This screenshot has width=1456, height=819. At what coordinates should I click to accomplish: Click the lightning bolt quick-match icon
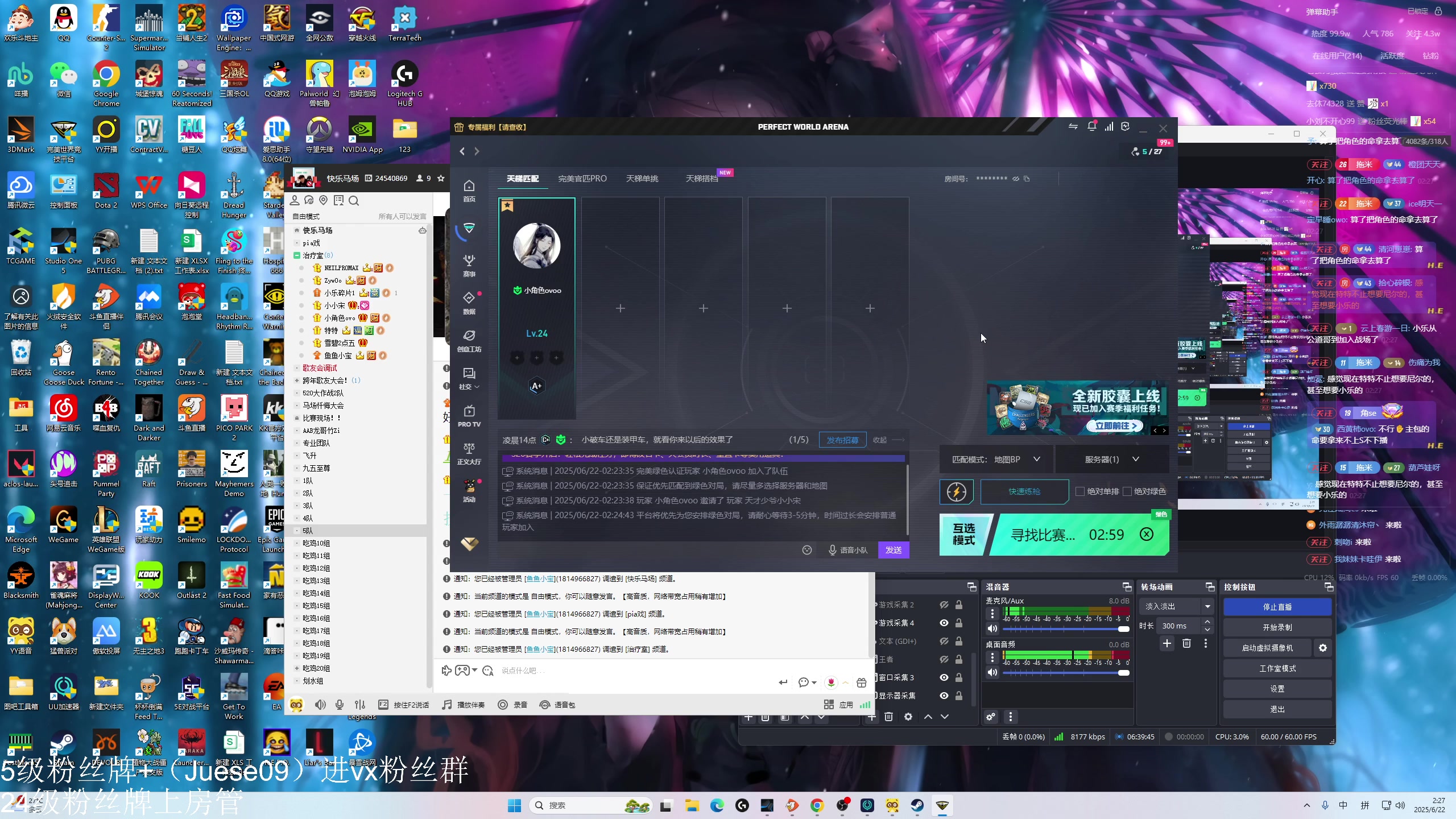click(957, 492)
